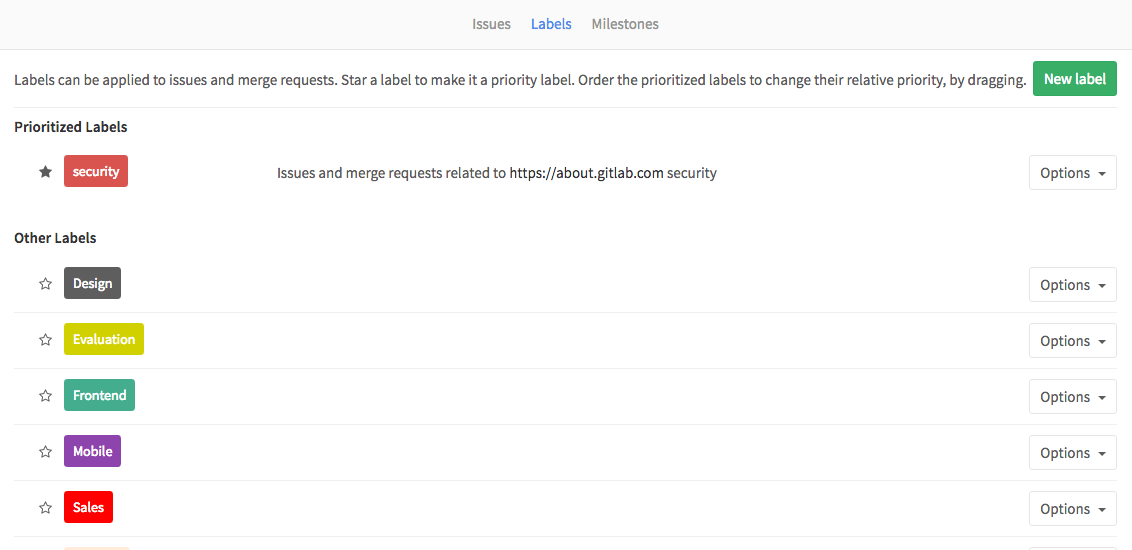
Task: Open the Mobile label Options menu
Action: point(1073,453)
